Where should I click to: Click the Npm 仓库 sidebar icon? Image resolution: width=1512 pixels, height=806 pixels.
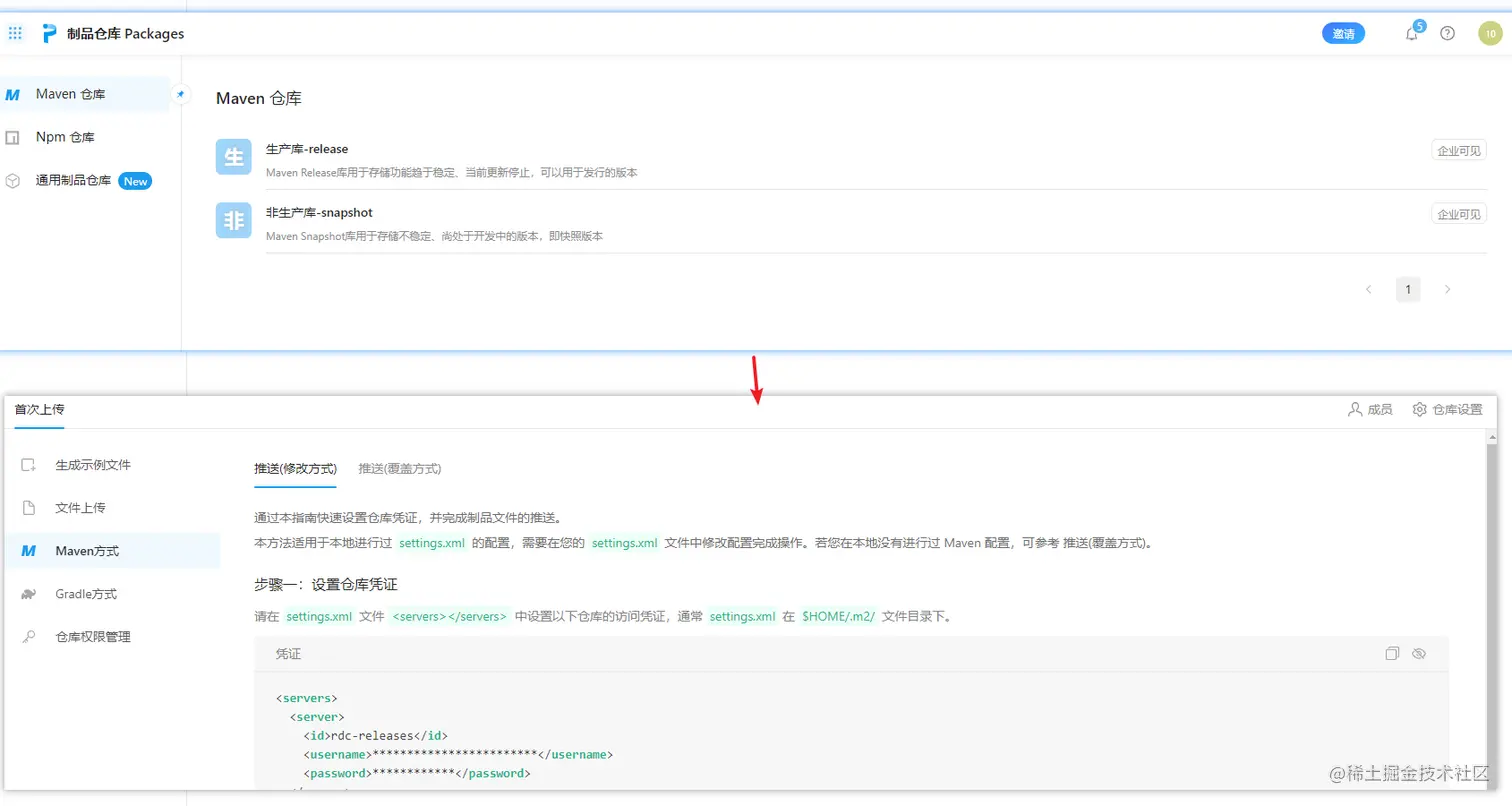pos(13,137)
